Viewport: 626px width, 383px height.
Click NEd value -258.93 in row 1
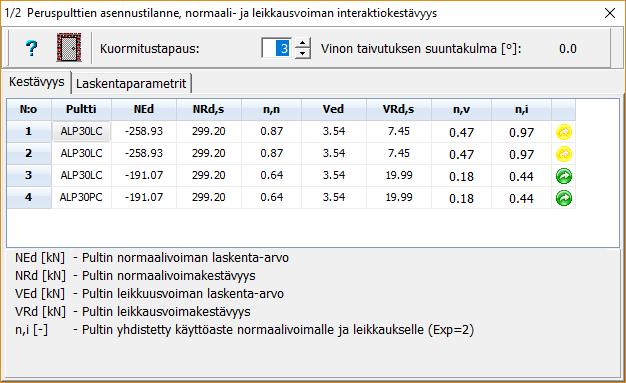pyautogui.click(x=144, y=131)
